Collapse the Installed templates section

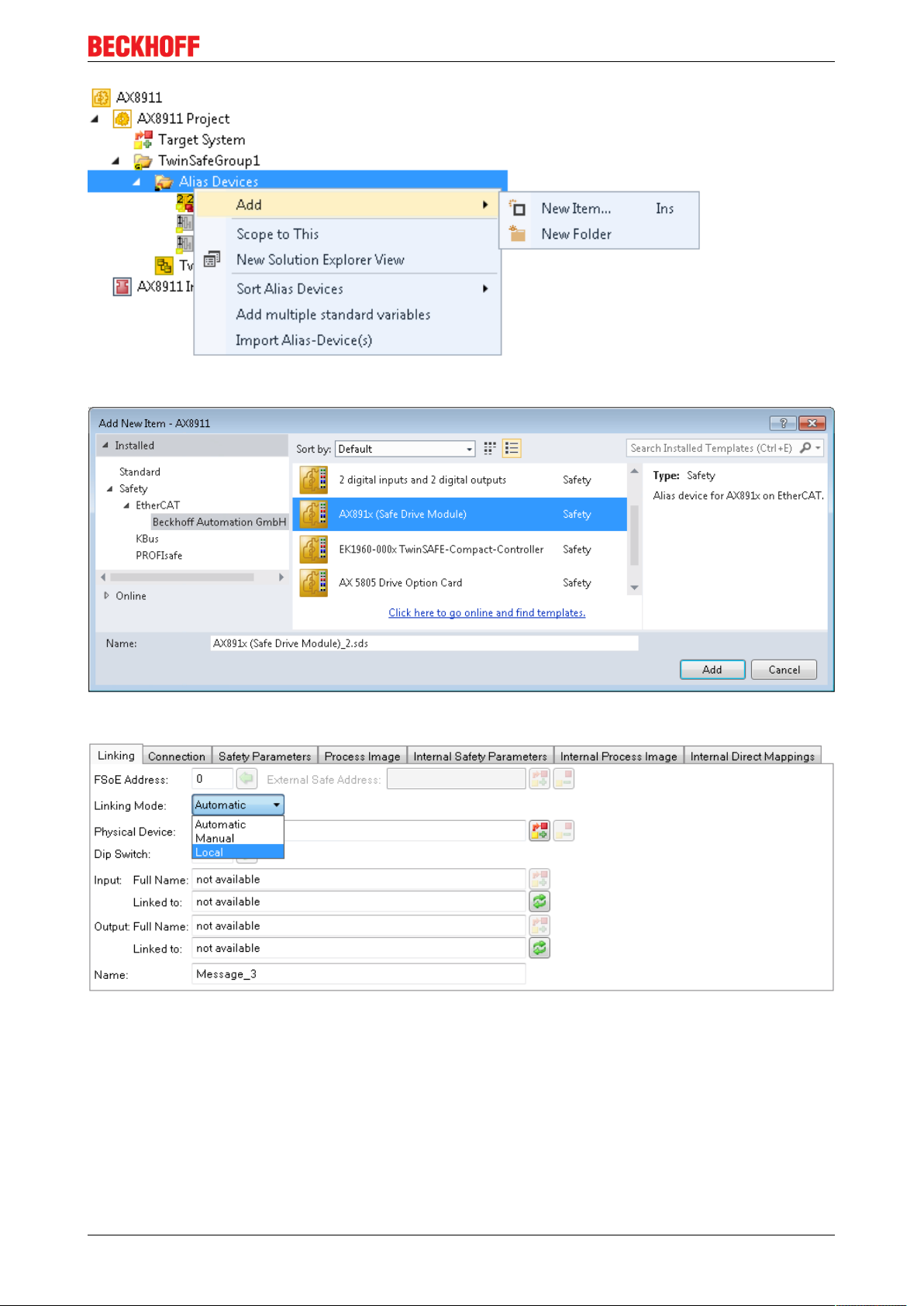(x=105, y=446)
